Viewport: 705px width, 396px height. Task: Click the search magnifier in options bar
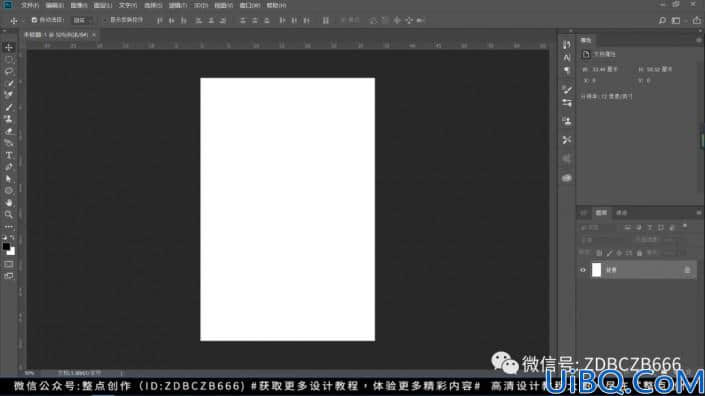click(662, 20)
